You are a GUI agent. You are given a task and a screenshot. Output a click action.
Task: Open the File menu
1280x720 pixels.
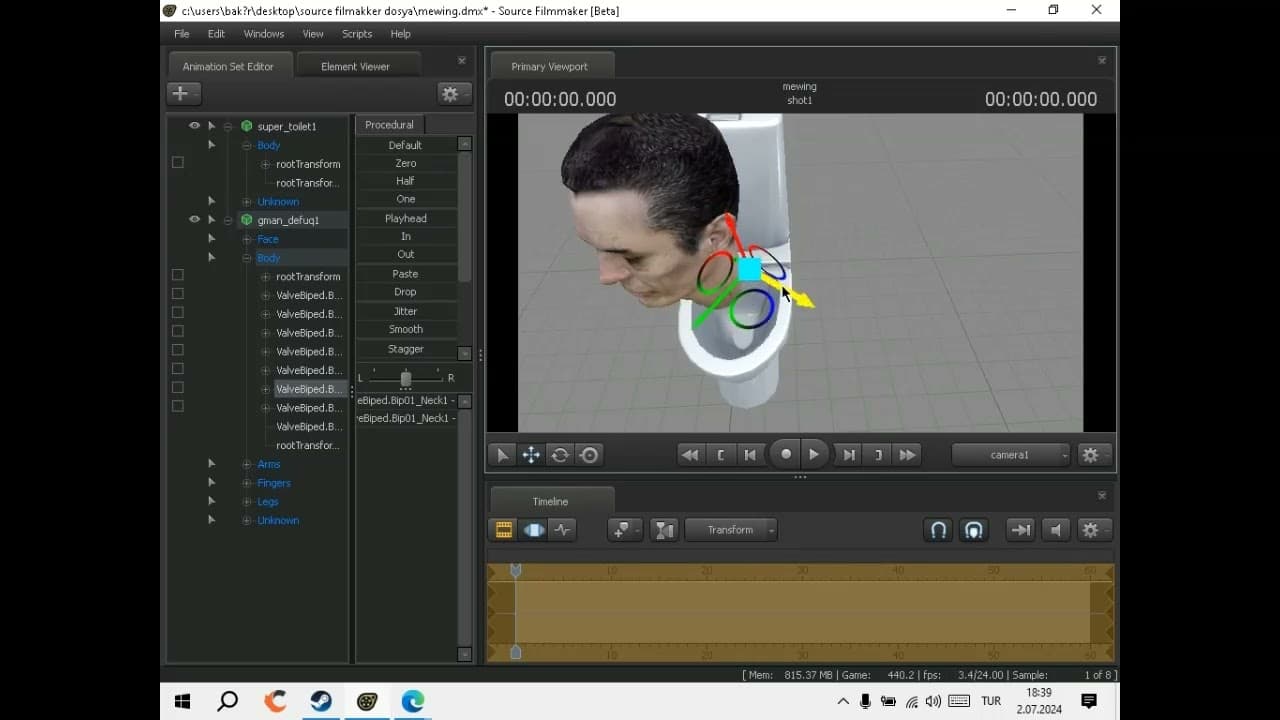click(x=182, y=34)
